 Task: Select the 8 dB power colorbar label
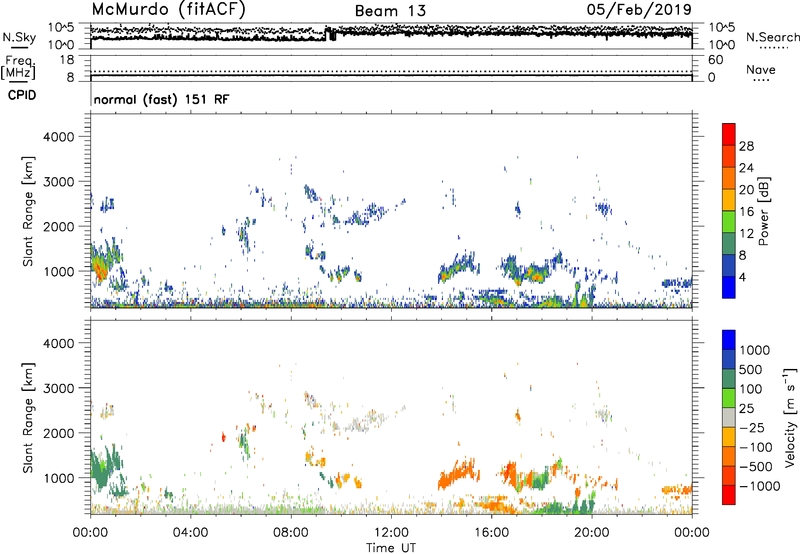(x=743, y=256)
